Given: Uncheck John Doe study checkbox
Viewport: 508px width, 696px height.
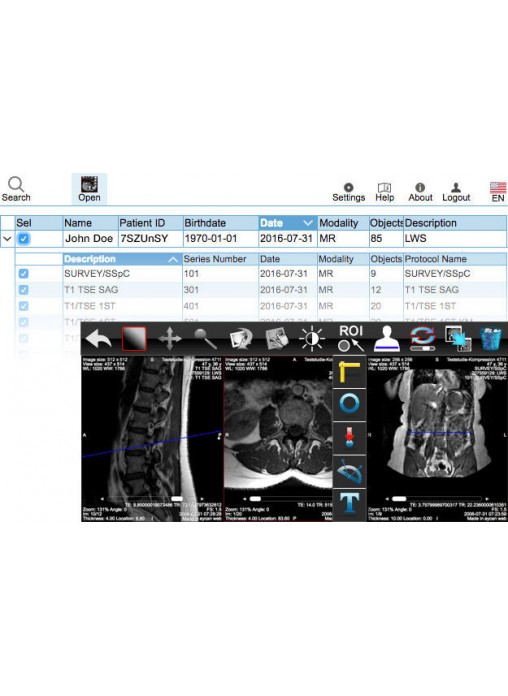Looking at the screenshot, I should coord(24,239).
